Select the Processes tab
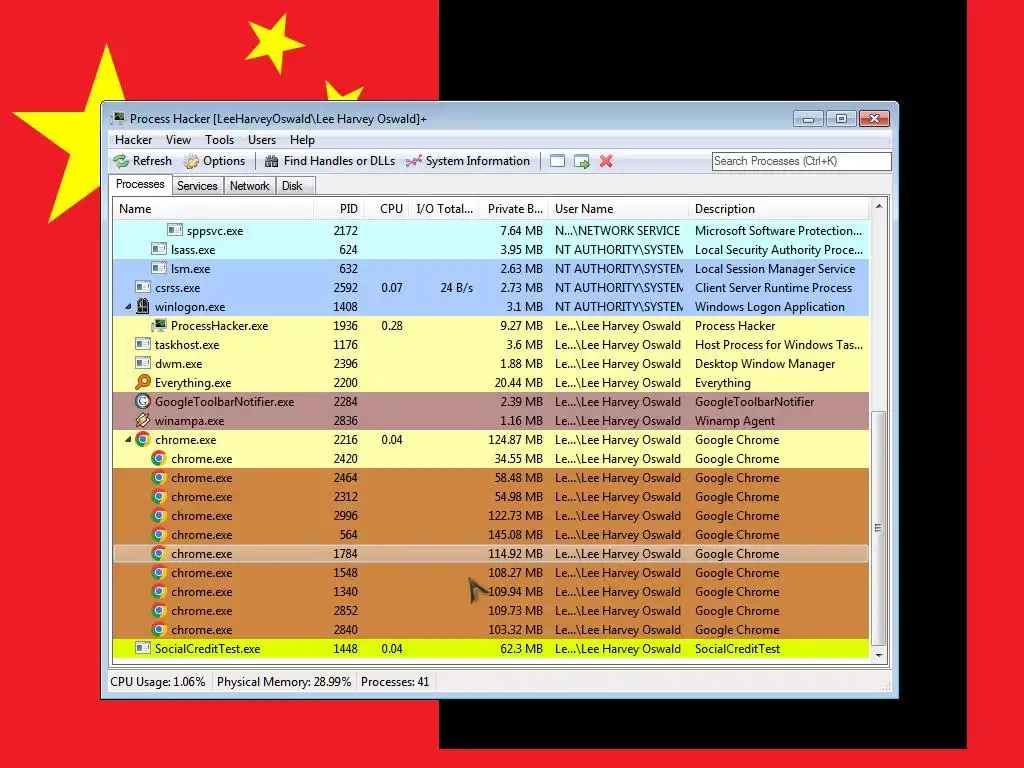 pyautogui.click(x=140, y=184)
